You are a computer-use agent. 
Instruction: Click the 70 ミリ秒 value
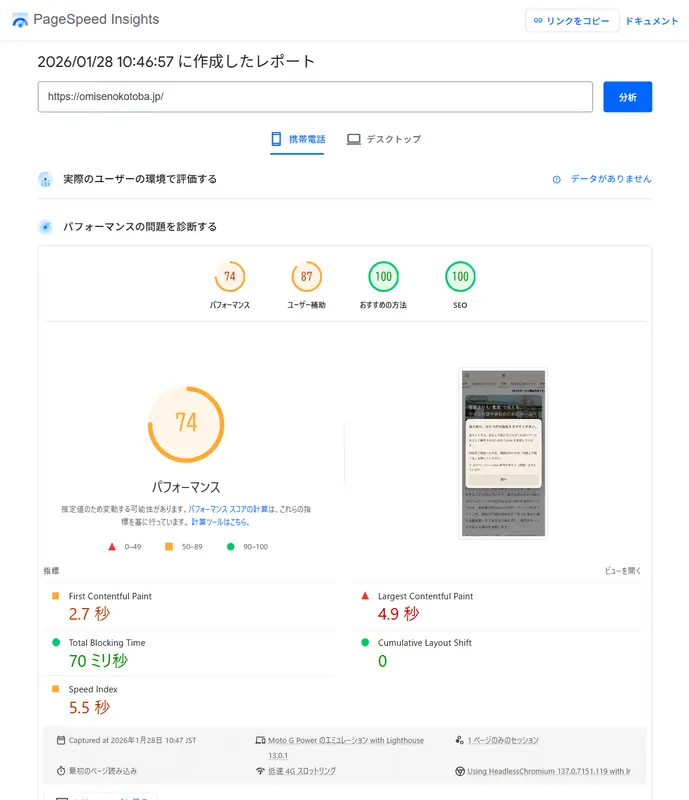pyautogui.click(x=99, y=661)
